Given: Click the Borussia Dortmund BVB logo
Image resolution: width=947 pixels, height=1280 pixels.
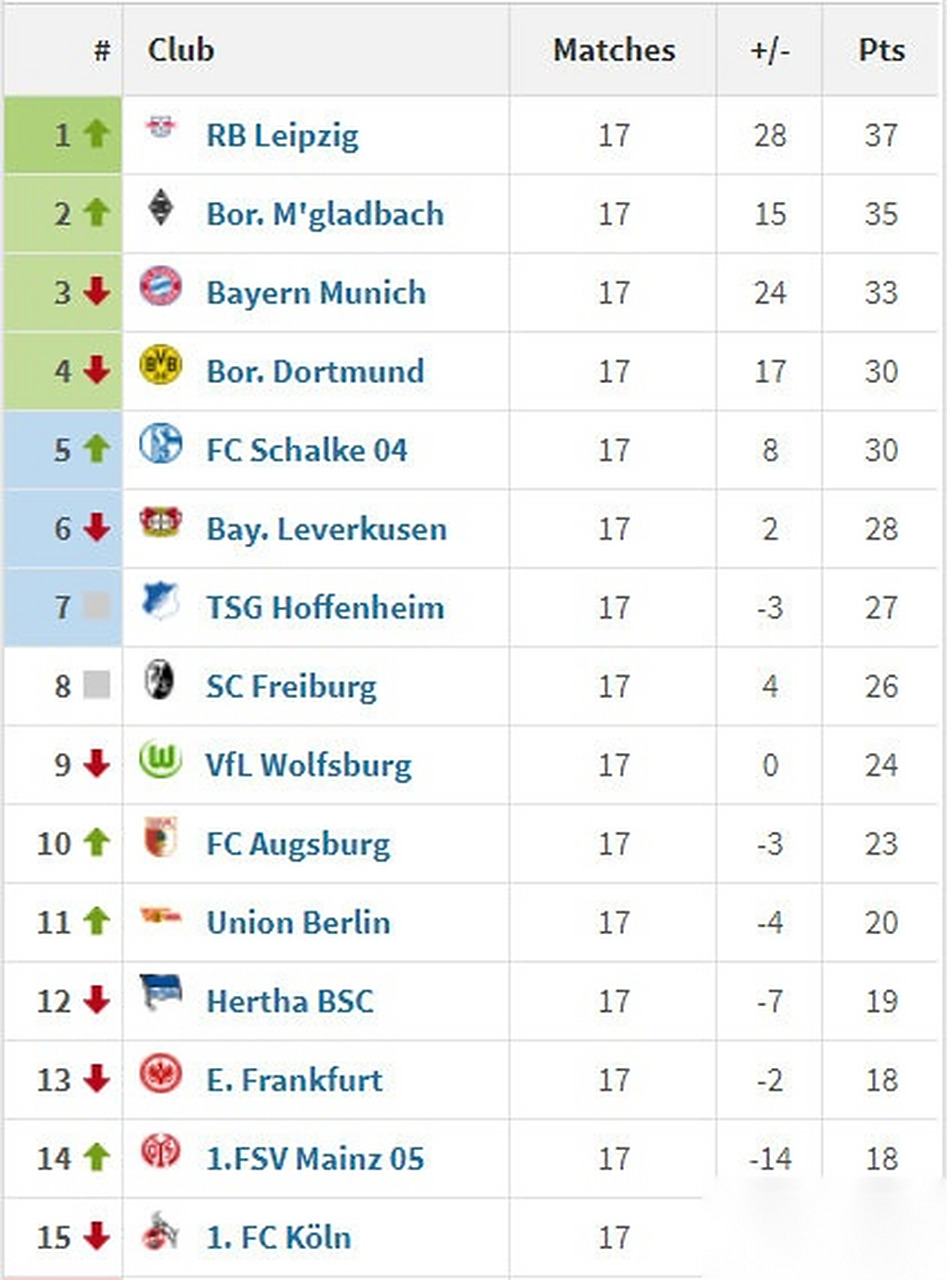Looking at the screenshot, I should point(160,366).
